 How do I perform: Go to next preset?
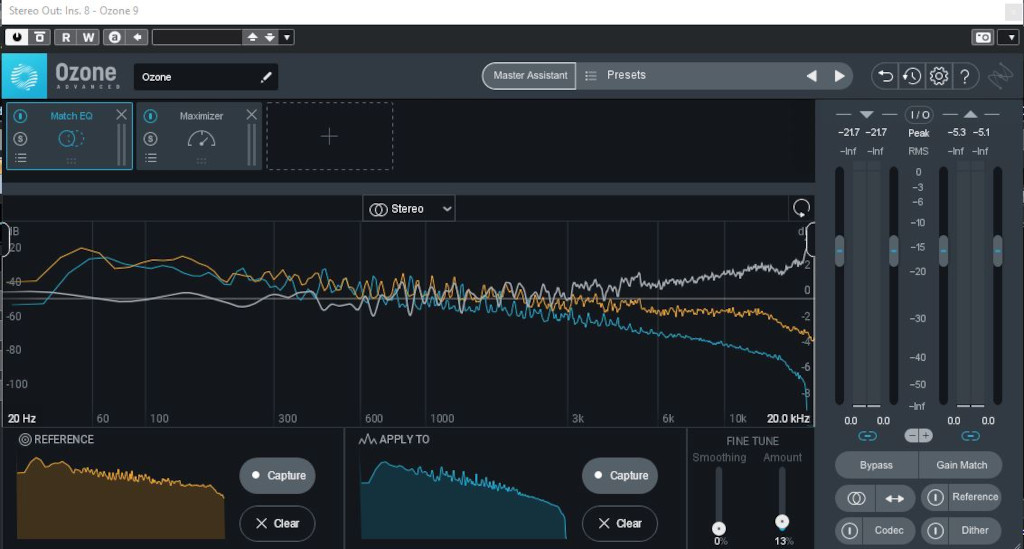click(x=839, y=76)
